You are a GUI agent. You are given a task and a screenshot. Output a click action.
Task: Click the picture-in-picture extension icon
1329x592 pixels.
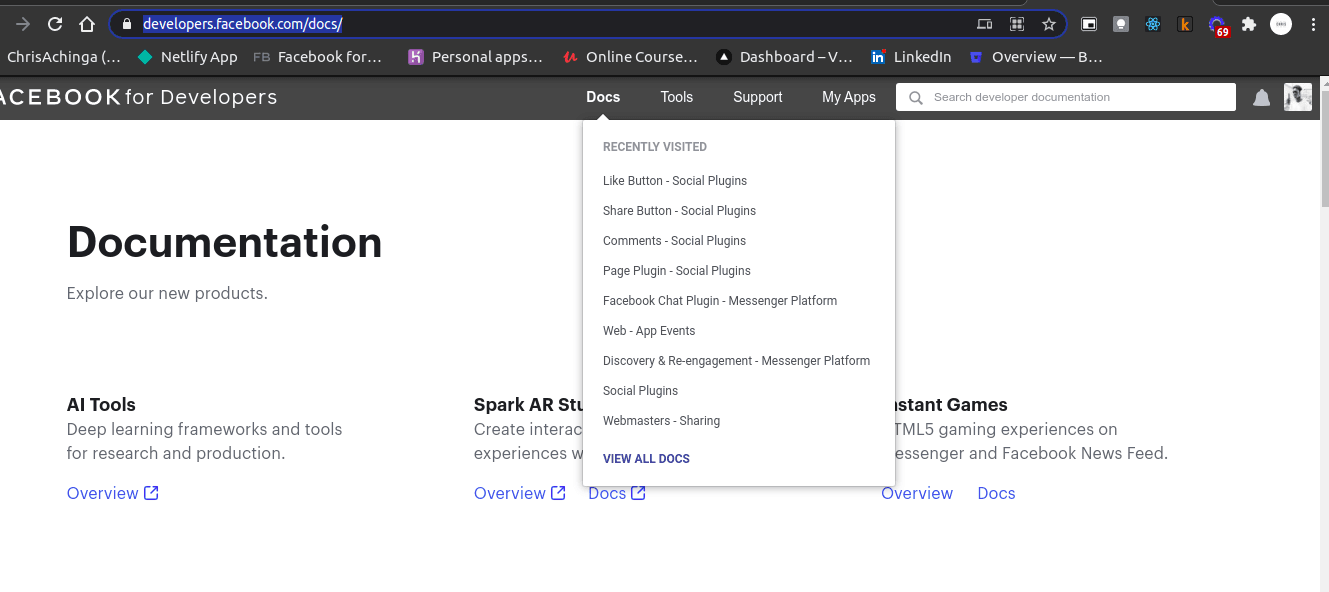[1089, 24]
